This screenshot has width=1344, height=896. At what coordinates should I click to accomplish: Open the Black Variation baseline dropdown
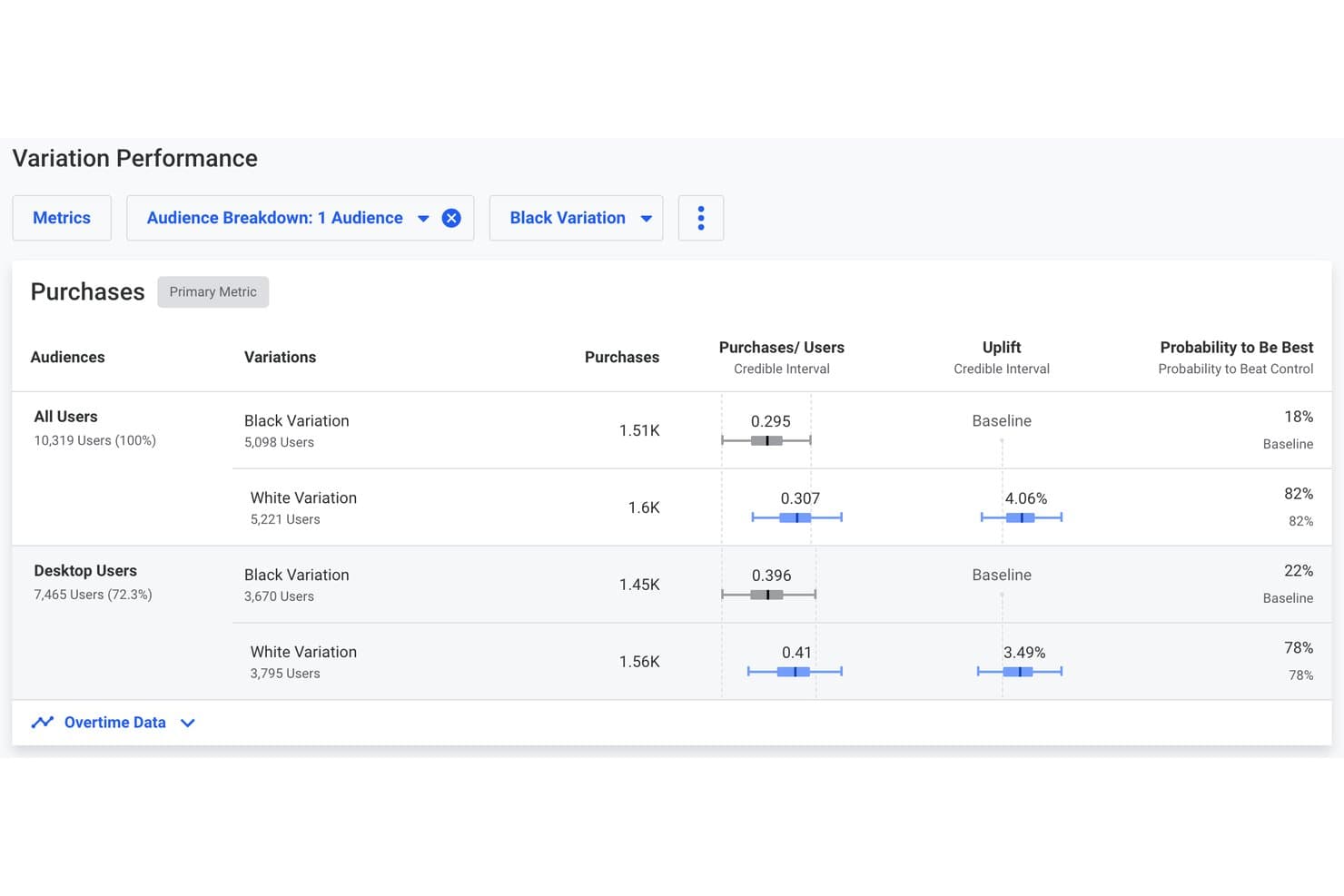tap(577, 218)
